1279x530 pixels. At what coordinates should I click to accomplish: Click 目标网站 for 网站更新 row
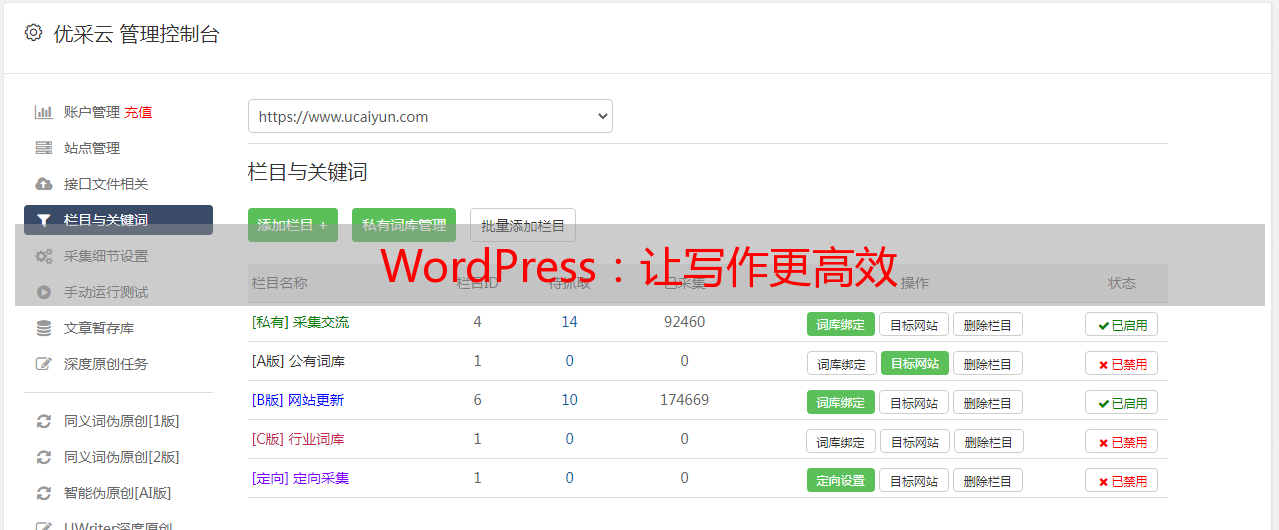[914, 402]
